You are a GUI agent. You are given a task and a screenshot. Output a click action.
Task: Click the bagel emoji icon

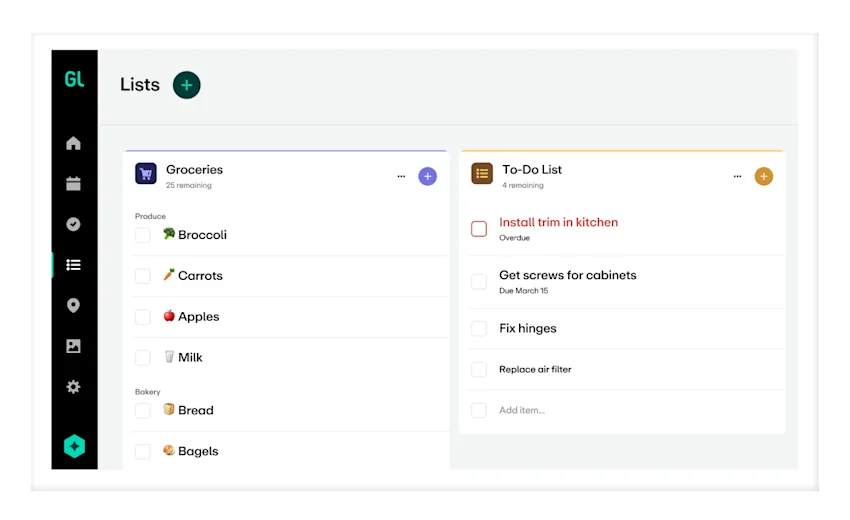pos(169,450)
